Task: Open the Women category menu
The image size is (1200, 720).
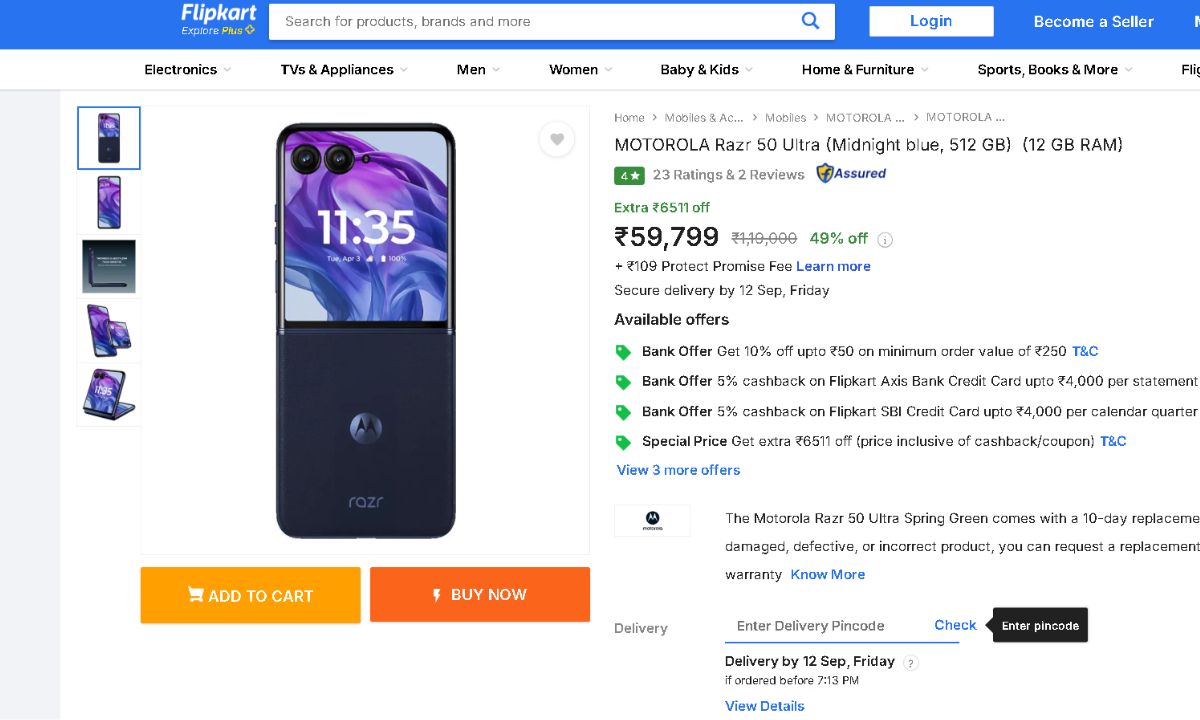Action: pos(580,70)
